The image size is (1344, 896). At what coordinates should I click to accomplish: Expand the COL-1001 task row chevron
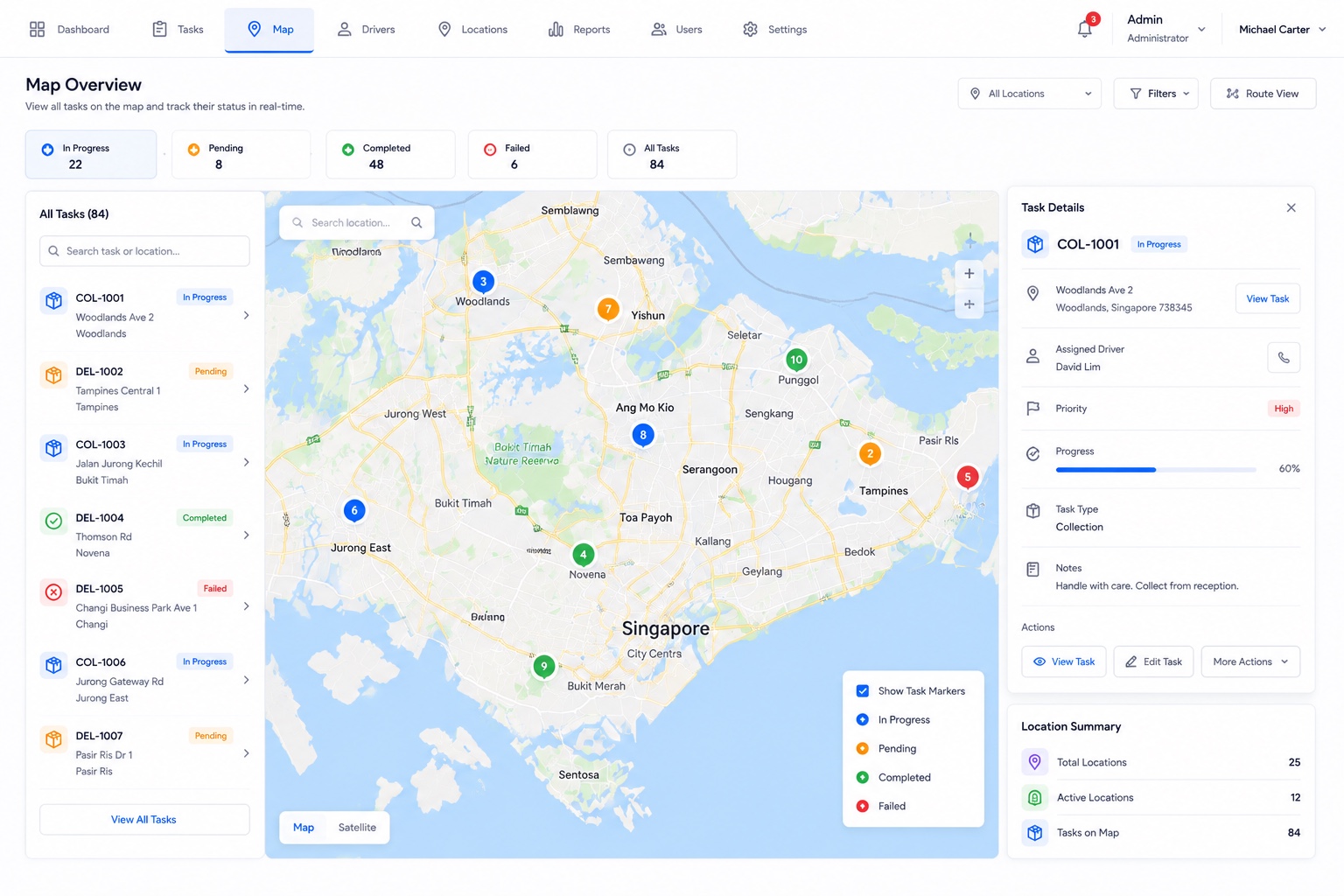[x=246, y=315]
